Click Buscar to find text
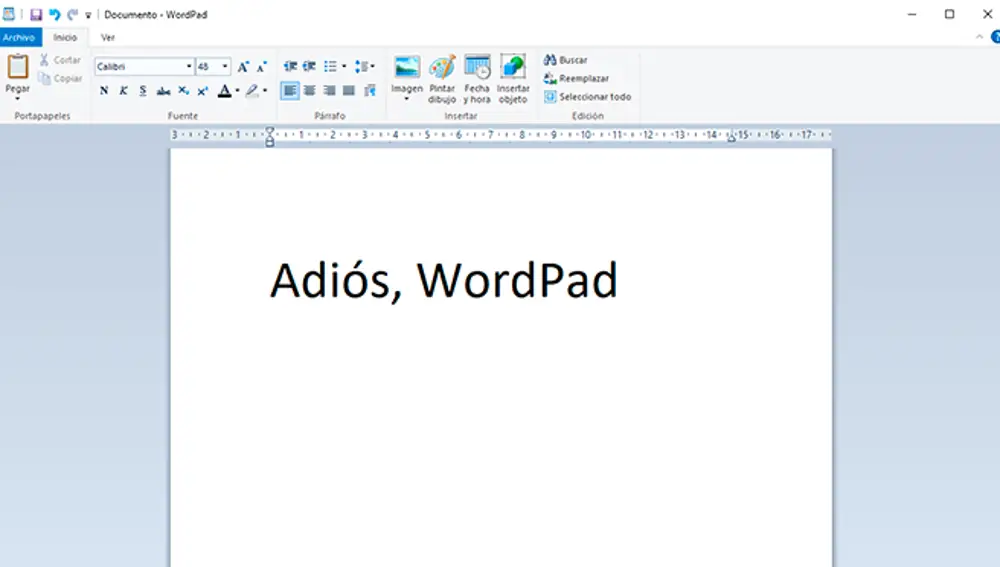The image size is (1000, 567). click(x=566, y=60)
